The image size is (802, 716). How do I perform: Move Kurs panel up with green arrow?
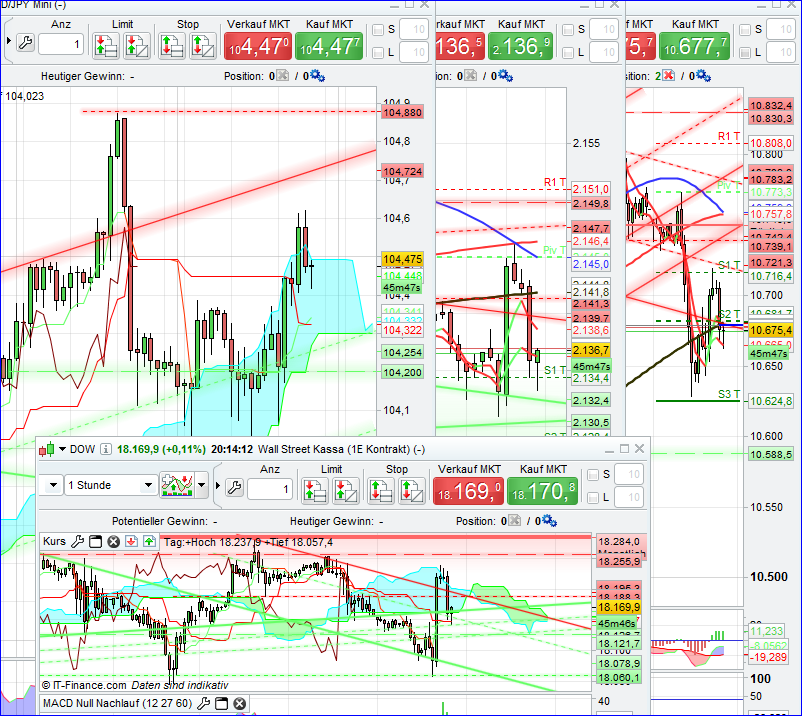click(149, 541)
